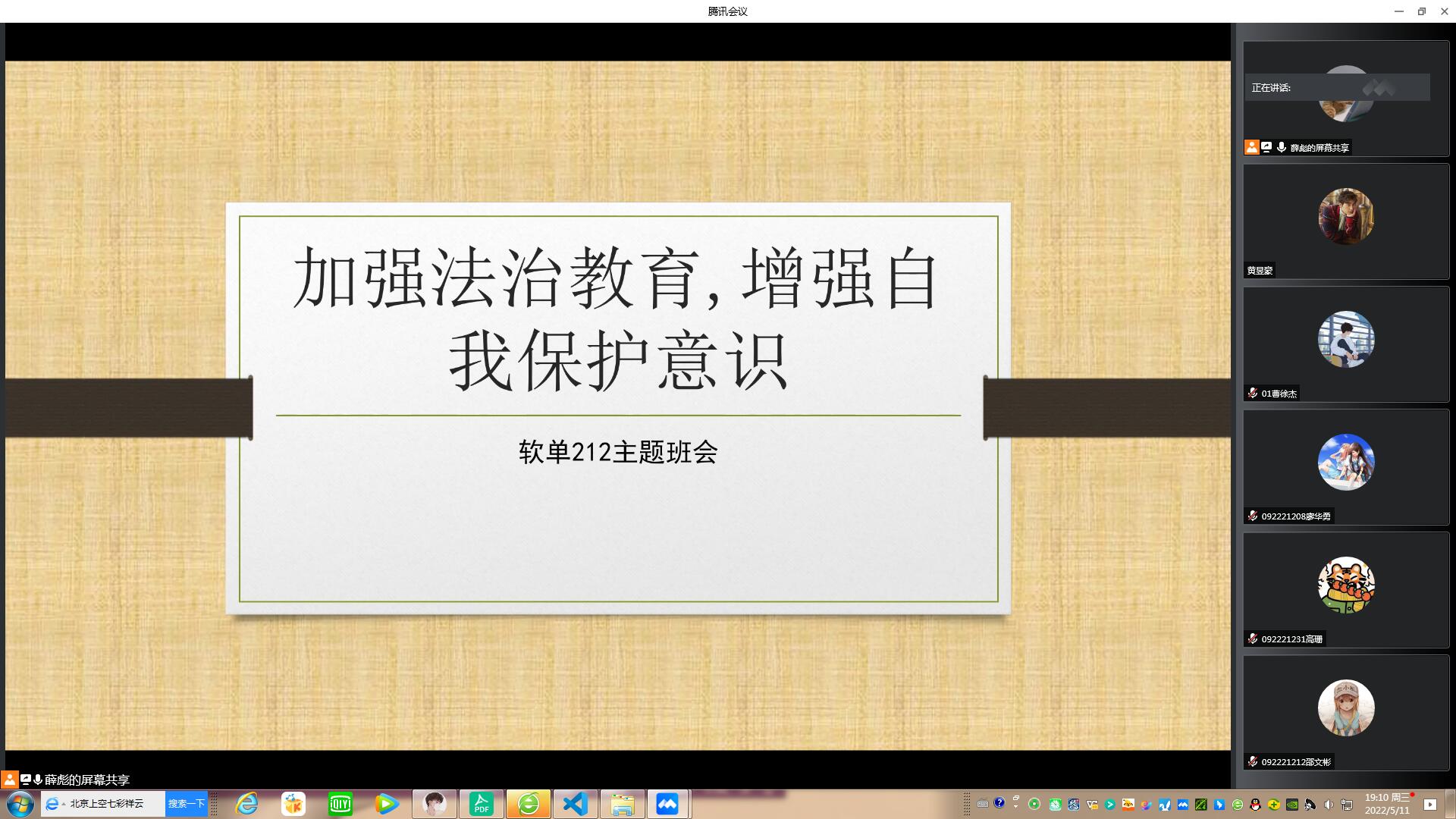Click the microphone icon on 薛彪's tile
The image size is (1456, 819).
(1282, 147)
